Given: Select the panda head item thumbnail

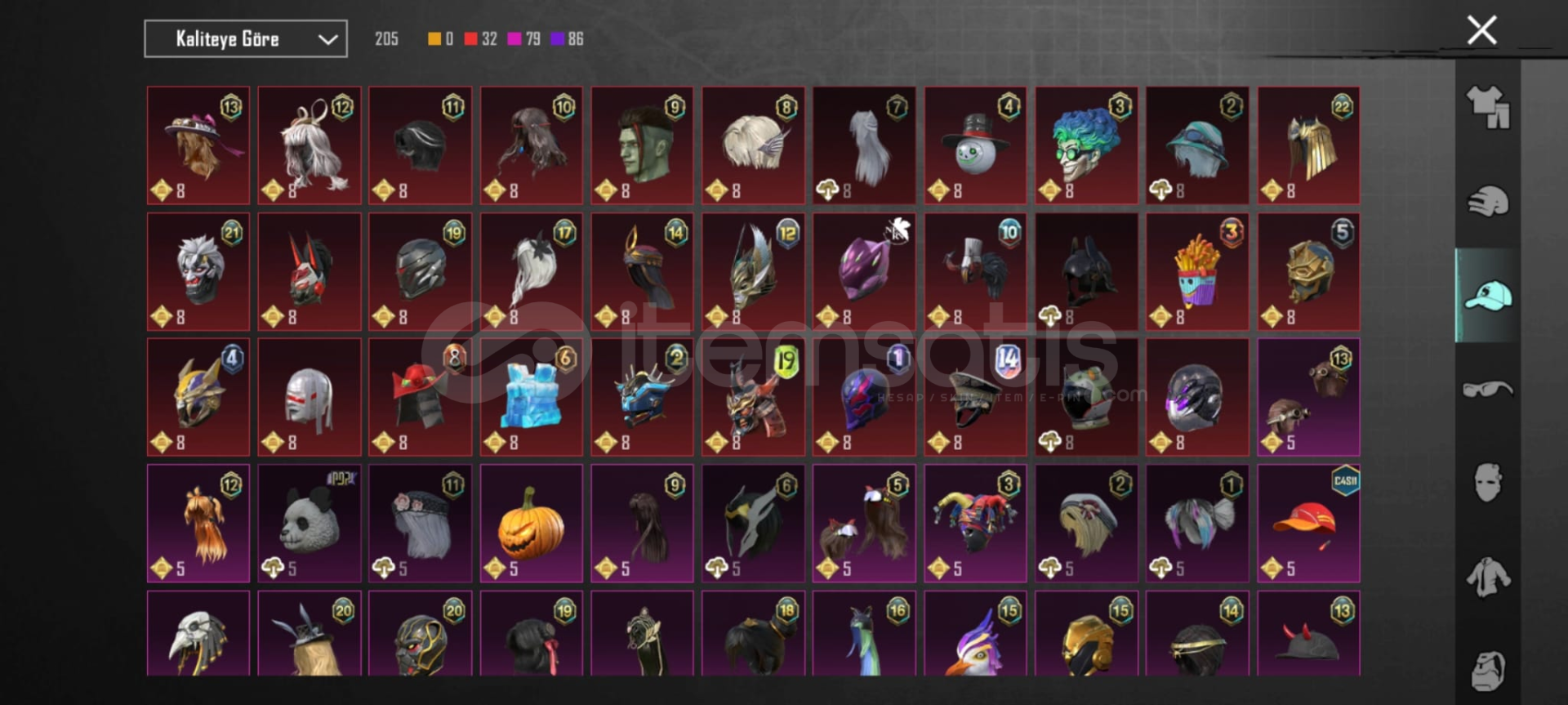Looking at the screenshot, I should pos(310,524).
